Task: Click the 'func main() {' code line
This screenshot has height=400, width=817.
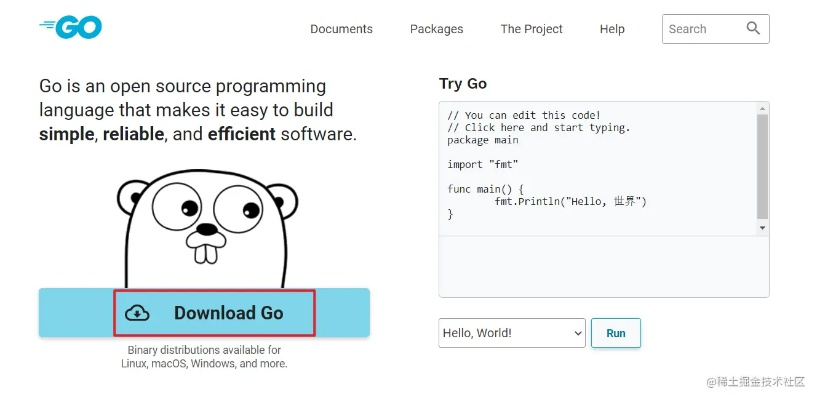Action: (x=486, y=189)
